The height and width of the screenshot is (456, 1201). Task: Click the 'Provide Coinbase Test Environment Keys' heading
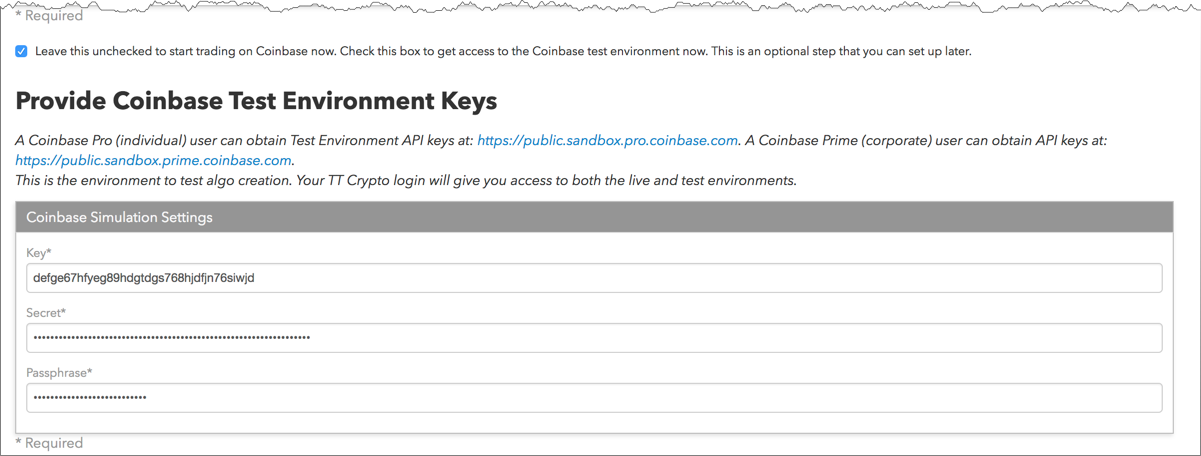point(256,101)
